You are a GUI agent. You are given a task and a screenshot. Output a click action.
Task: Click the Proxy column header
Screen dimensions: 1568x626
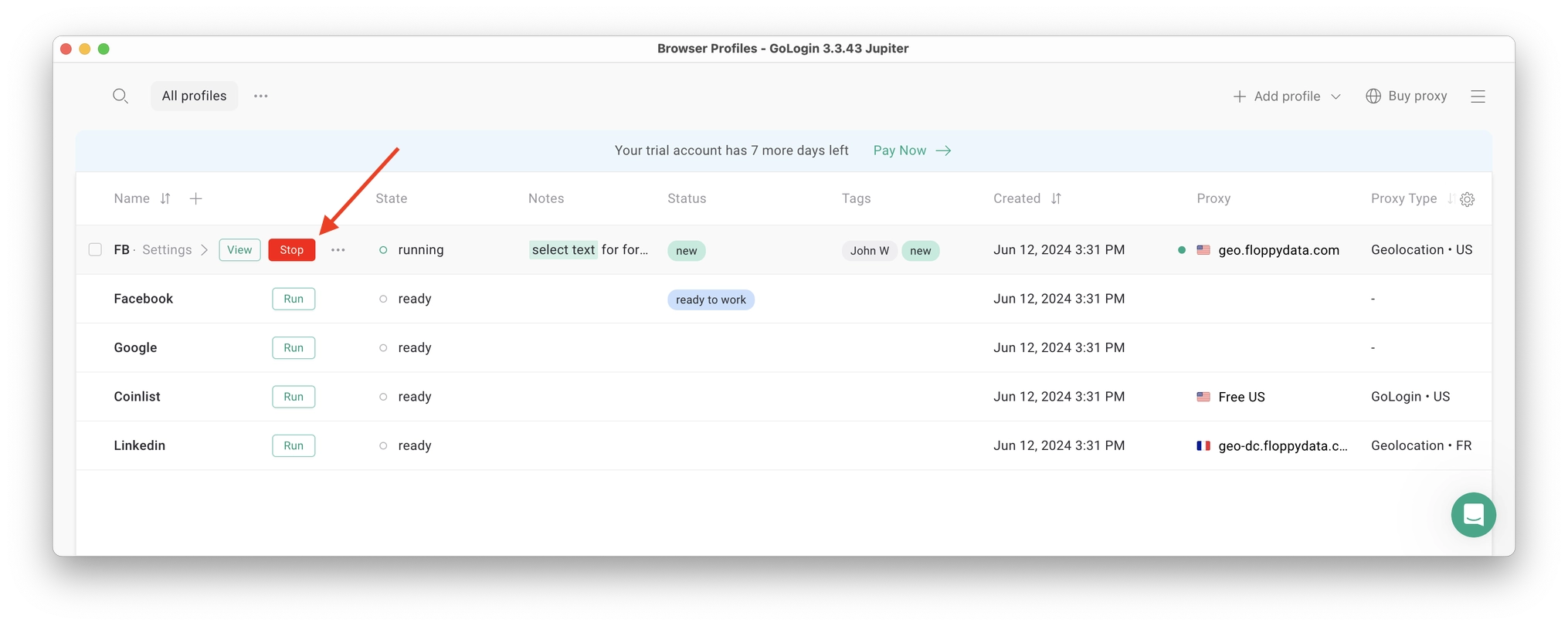click(1213, 198)
